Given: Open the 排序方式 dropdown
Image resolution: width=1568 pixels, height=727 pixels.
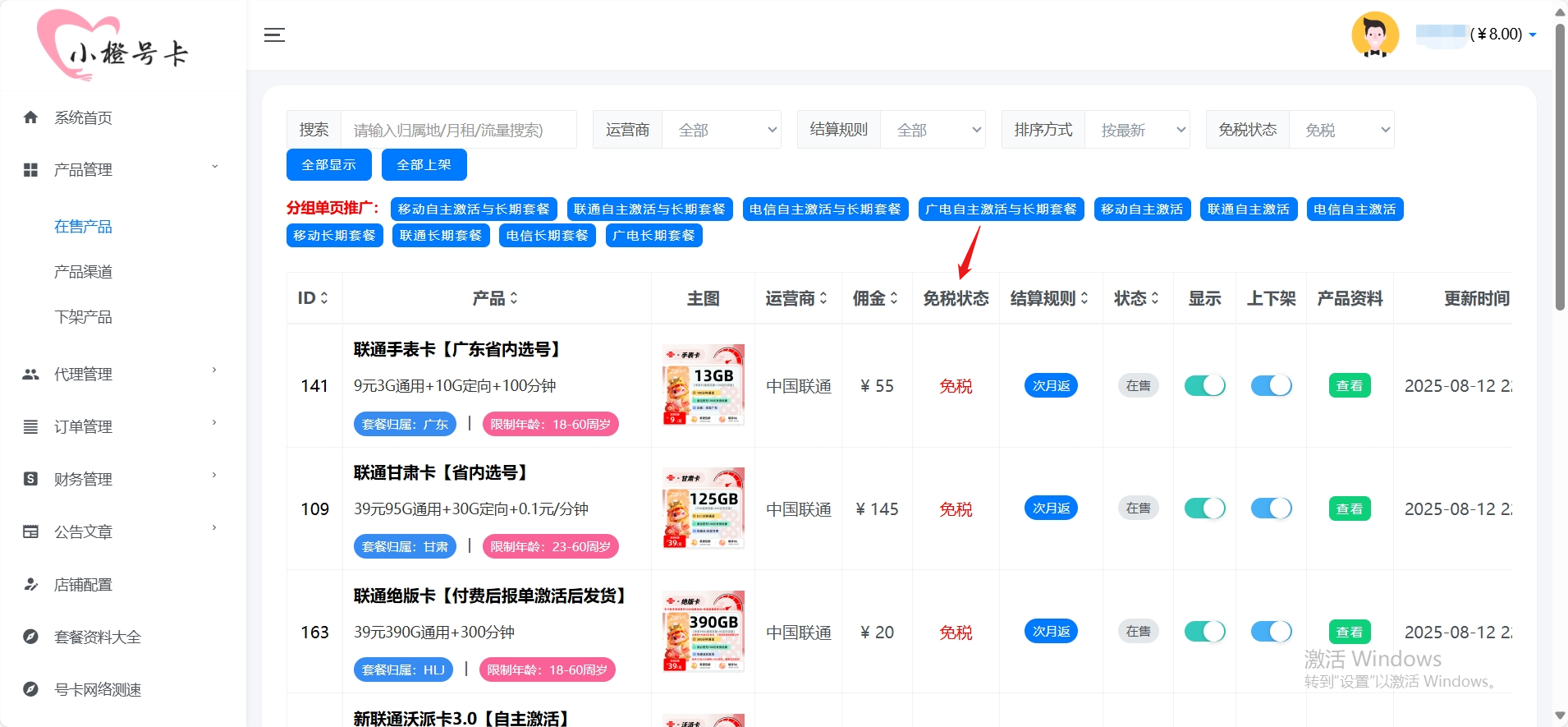Looking at the screenshot, I should pos(1137,130).
